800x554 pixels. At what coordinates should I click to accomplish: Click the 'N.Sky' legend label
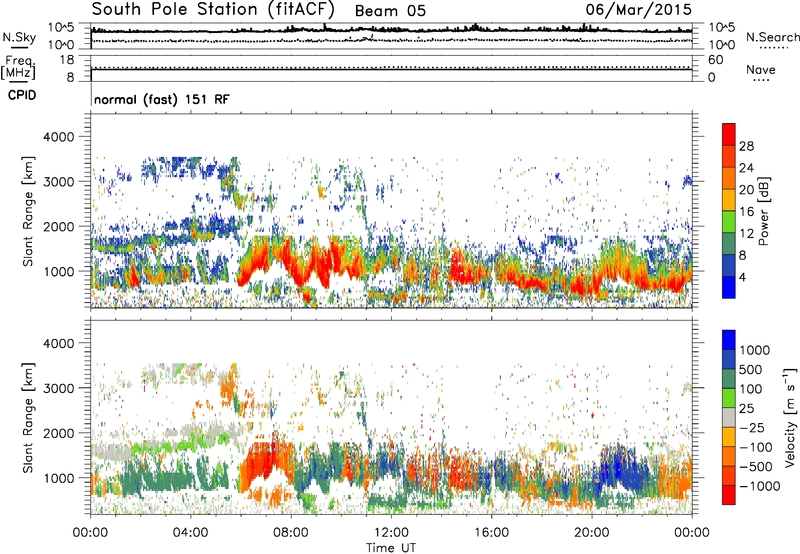19,37
